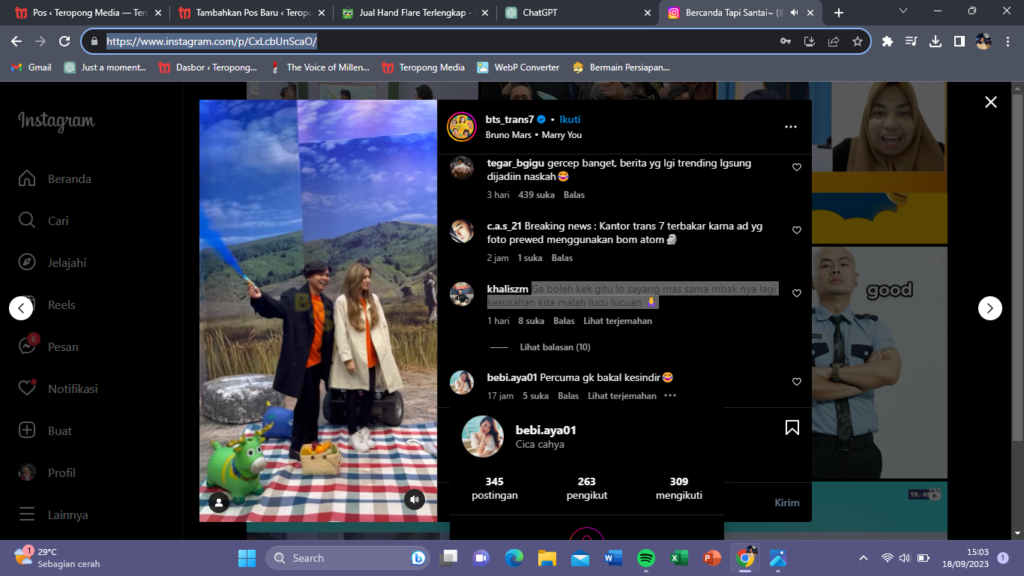The image size is (1024, 576).
Task: Like bebi.aya01's comment
Action: [797, 381]
